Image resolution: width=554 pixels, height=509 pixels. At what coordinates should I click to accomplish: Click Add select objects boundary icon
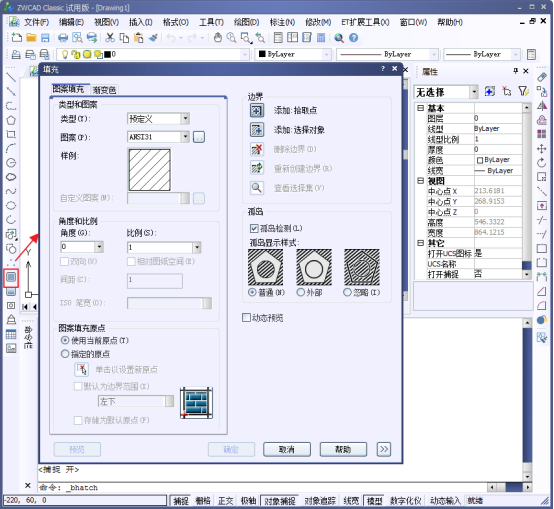(x=257, y=130)
